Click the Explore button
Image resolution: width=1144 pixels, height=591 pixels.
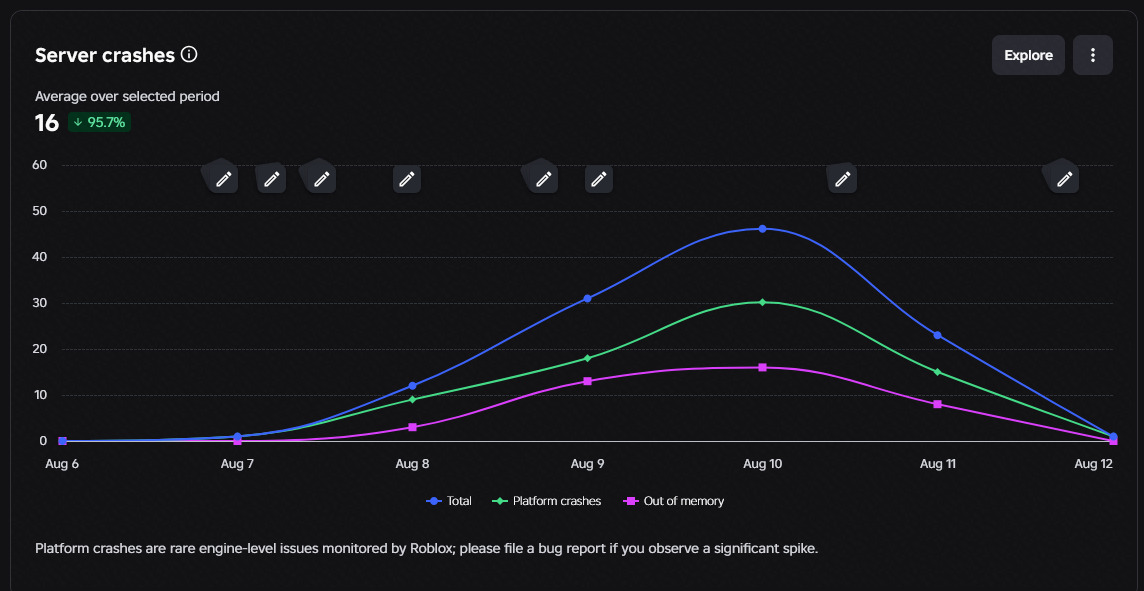point(1028,55)
